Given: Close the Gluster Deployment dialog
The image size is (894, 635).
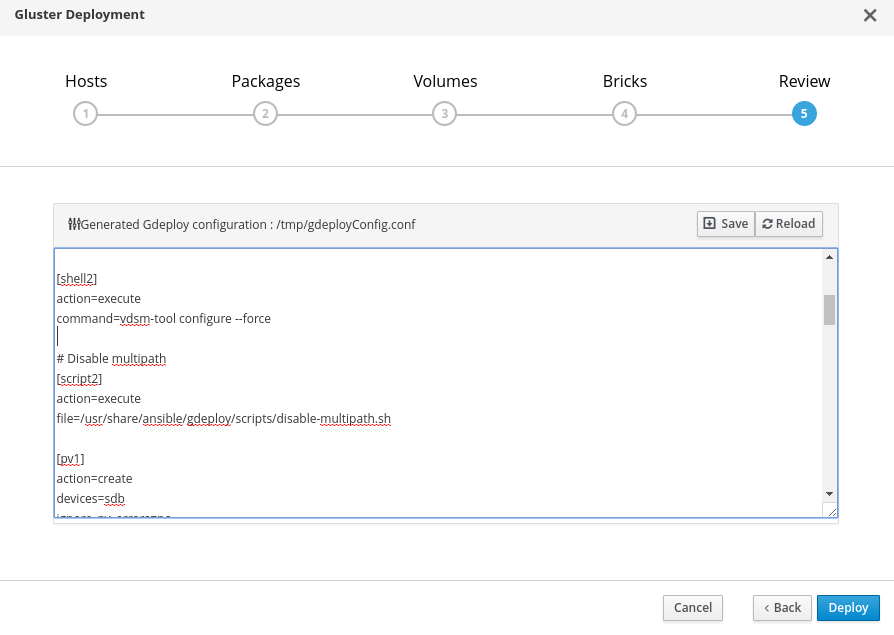Looking at the screenshot, I should [869, 15].
